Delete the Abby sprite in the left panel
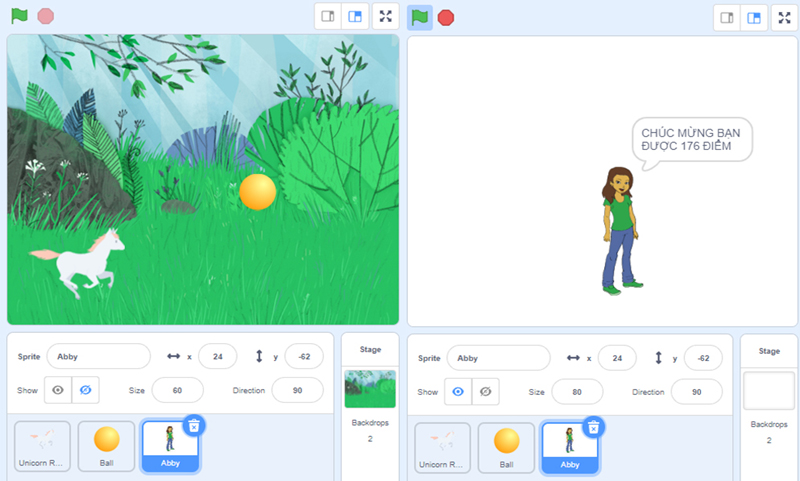Image resolution: width=800 pixels, height=481 pixels. click(x=194, y=425)
